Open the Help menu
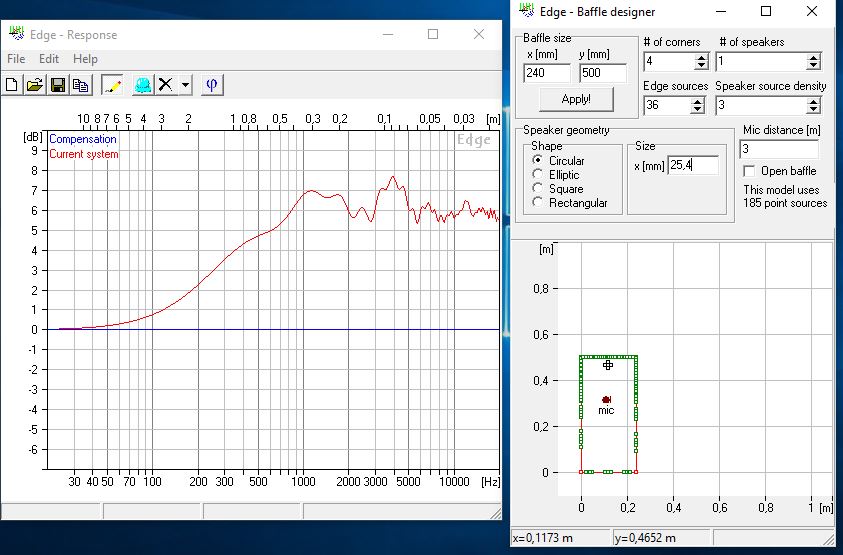This screenshot has width=843, height=555. 85,59
